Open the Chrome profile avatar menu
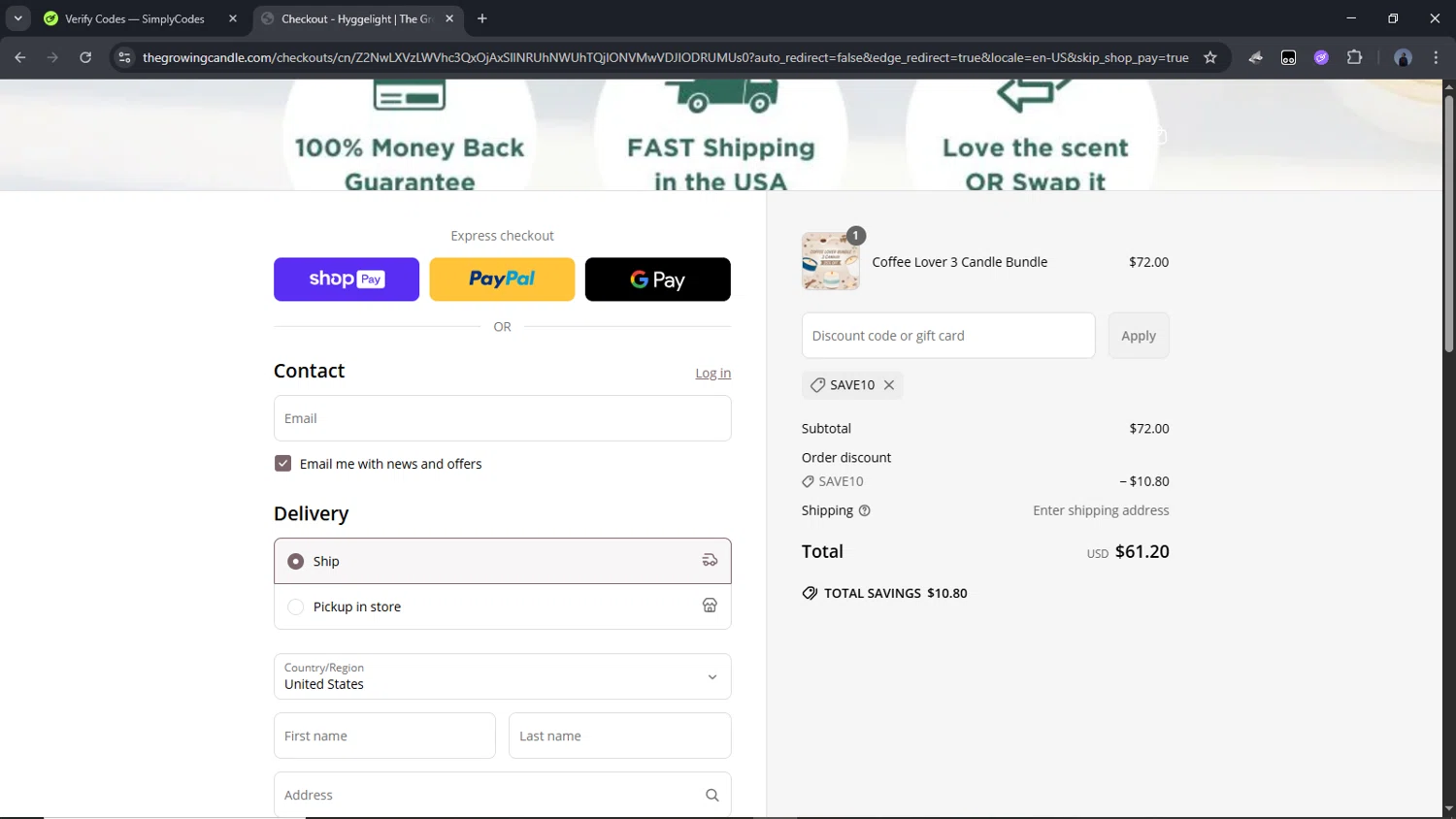Viewport: 1456px width, 819px height. pos(1403,57)
